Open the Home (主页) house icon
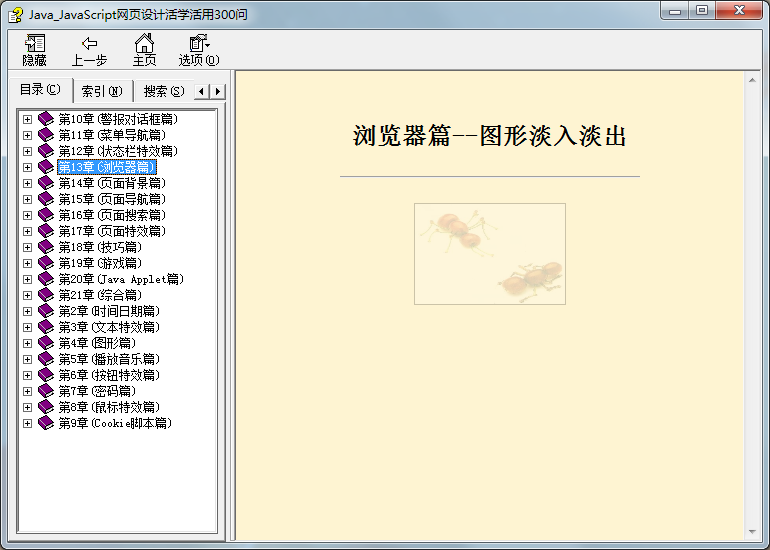This screenshot has width=770, height=550. (144, 43)
